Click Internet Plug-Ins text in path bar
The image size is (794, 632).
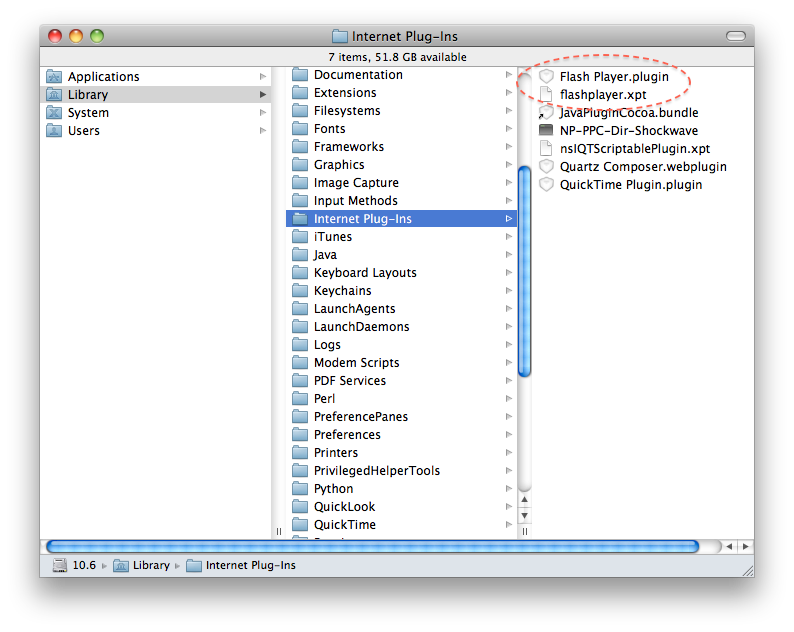251,565
